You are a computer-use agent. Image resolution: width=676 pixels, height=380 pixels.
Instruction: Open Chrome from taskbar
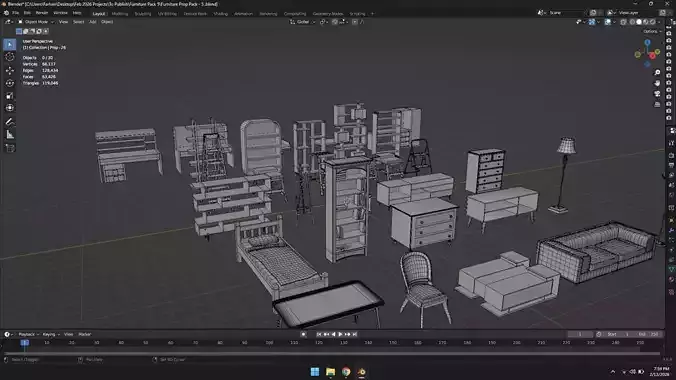pos(346,372)
